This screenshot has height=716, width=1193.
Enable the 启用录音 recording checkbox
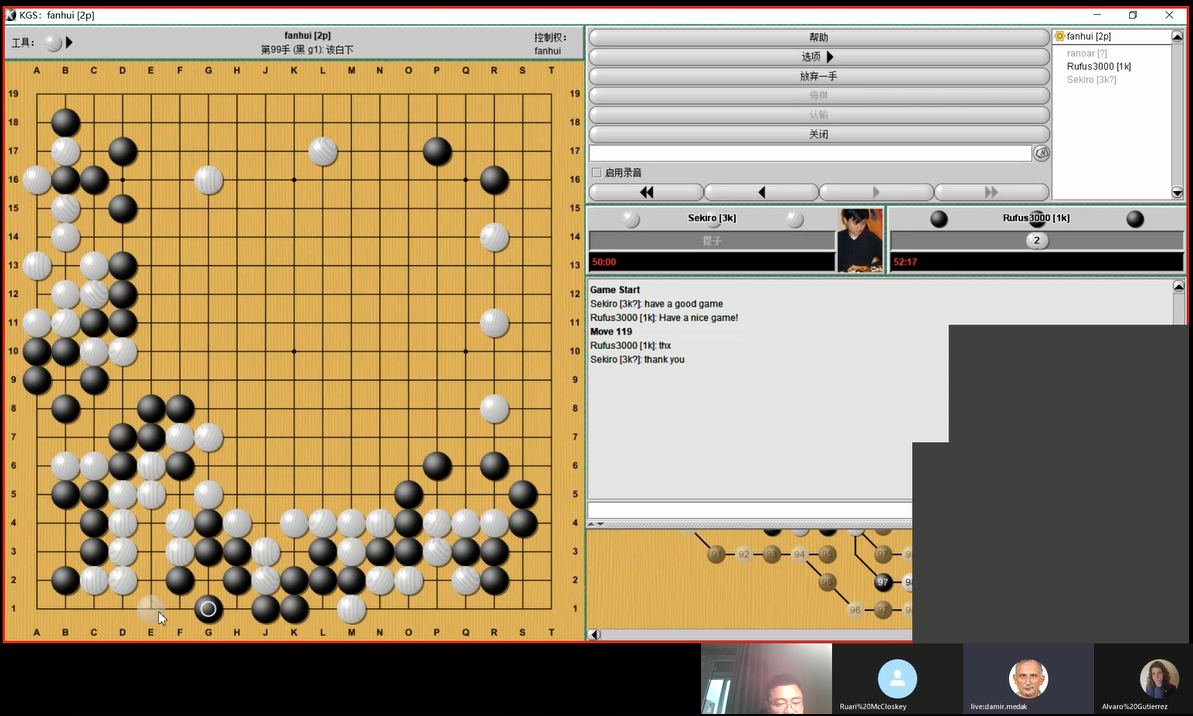pyautogui.click(x=597, y=173)
